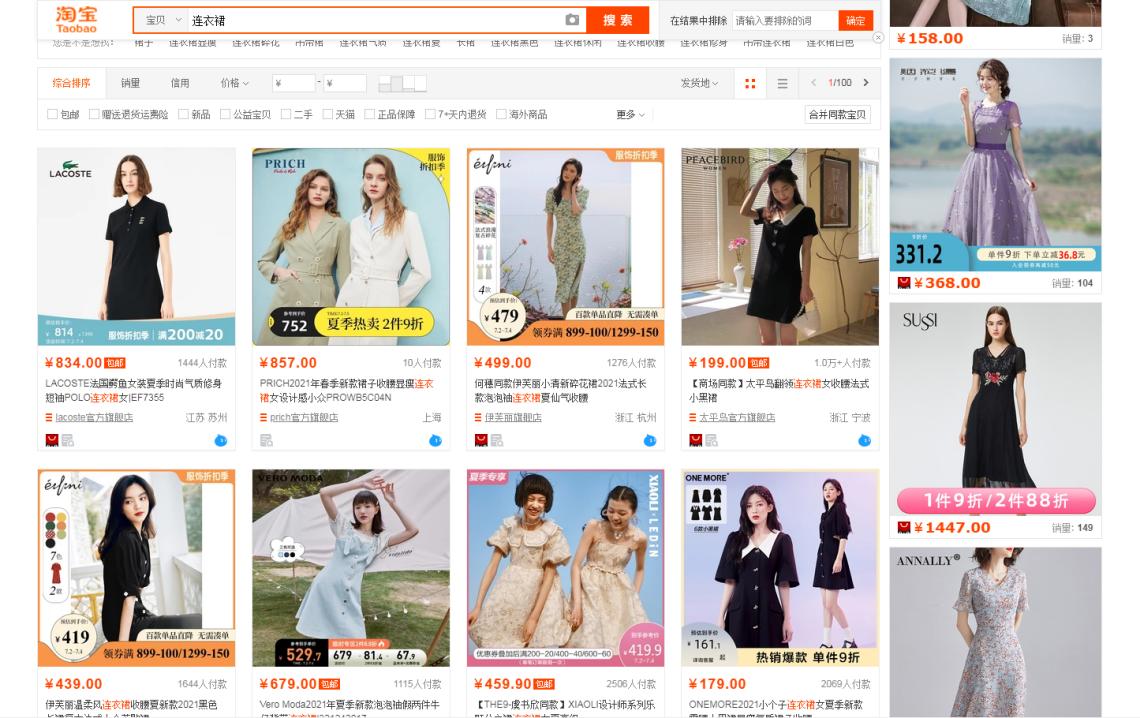This screenshot has width=1140, height=718.
Task: Open the PEACEBIRD black dress thumbnail
Action: (780, 247)
